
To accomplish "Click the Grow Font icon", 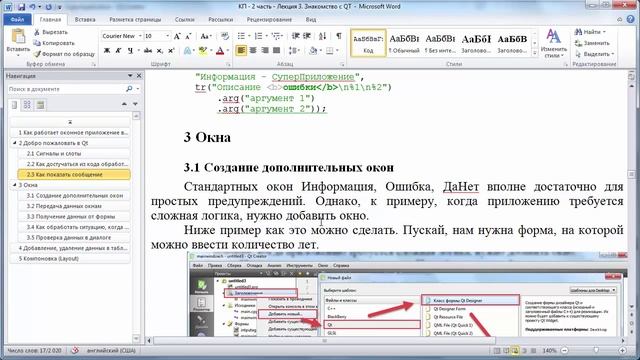I will pos(177,36).
